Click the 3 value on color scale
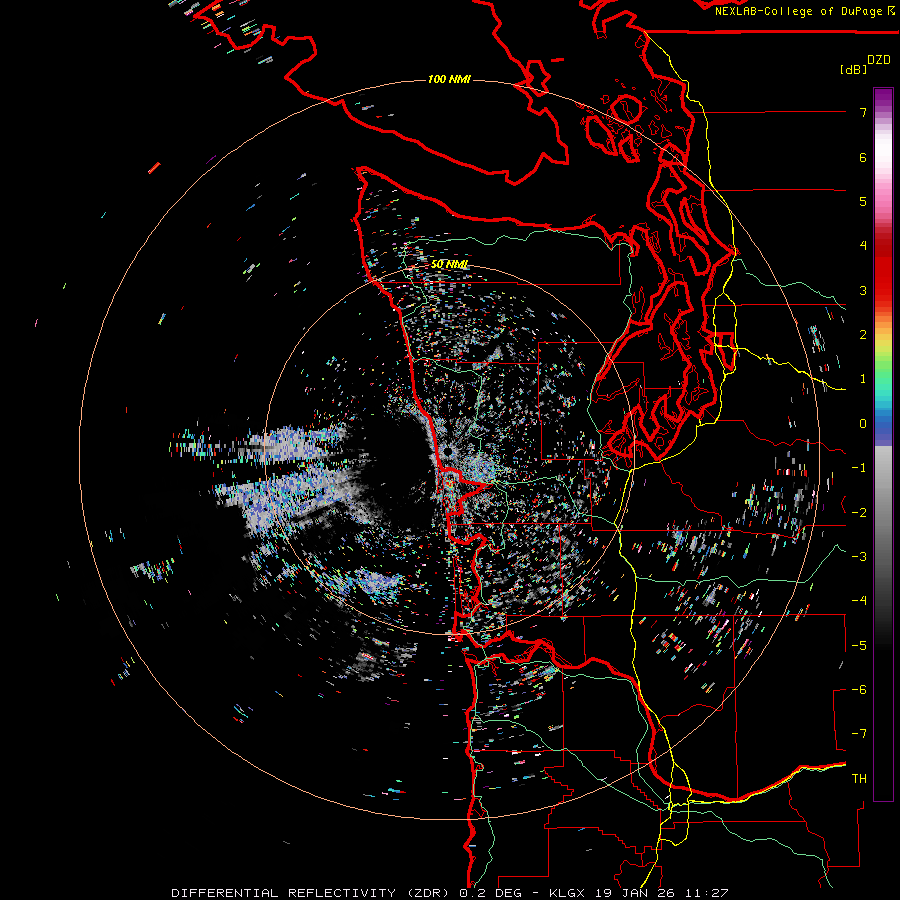 pos(863,290)
